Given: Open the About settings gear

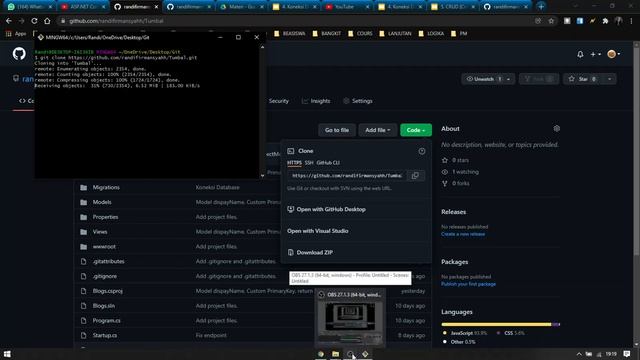Looking at the screenshot, I should point(556,129).
